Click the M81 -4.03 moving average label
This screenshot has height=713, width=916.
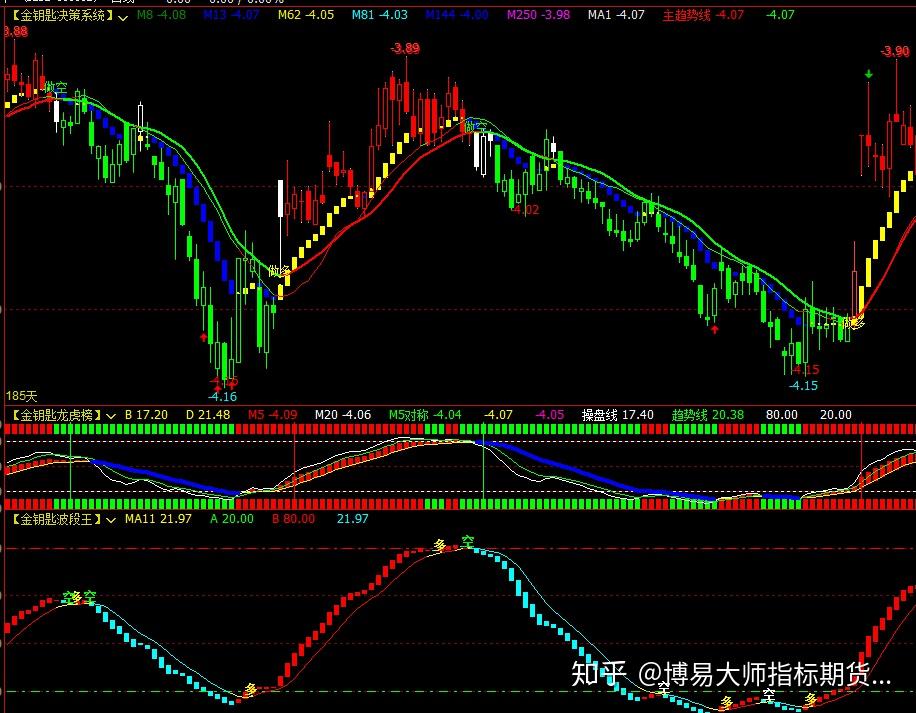pyautogui.click(x=380, y=15)
